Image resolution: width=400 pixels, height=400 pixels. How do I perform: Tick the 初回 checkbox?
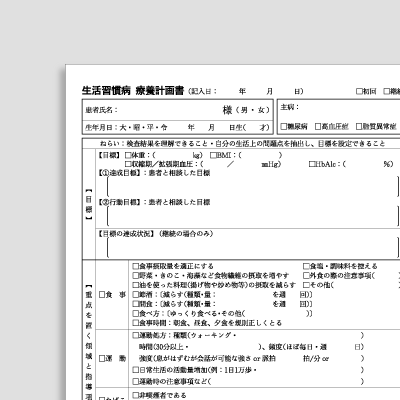coord(359,91)
